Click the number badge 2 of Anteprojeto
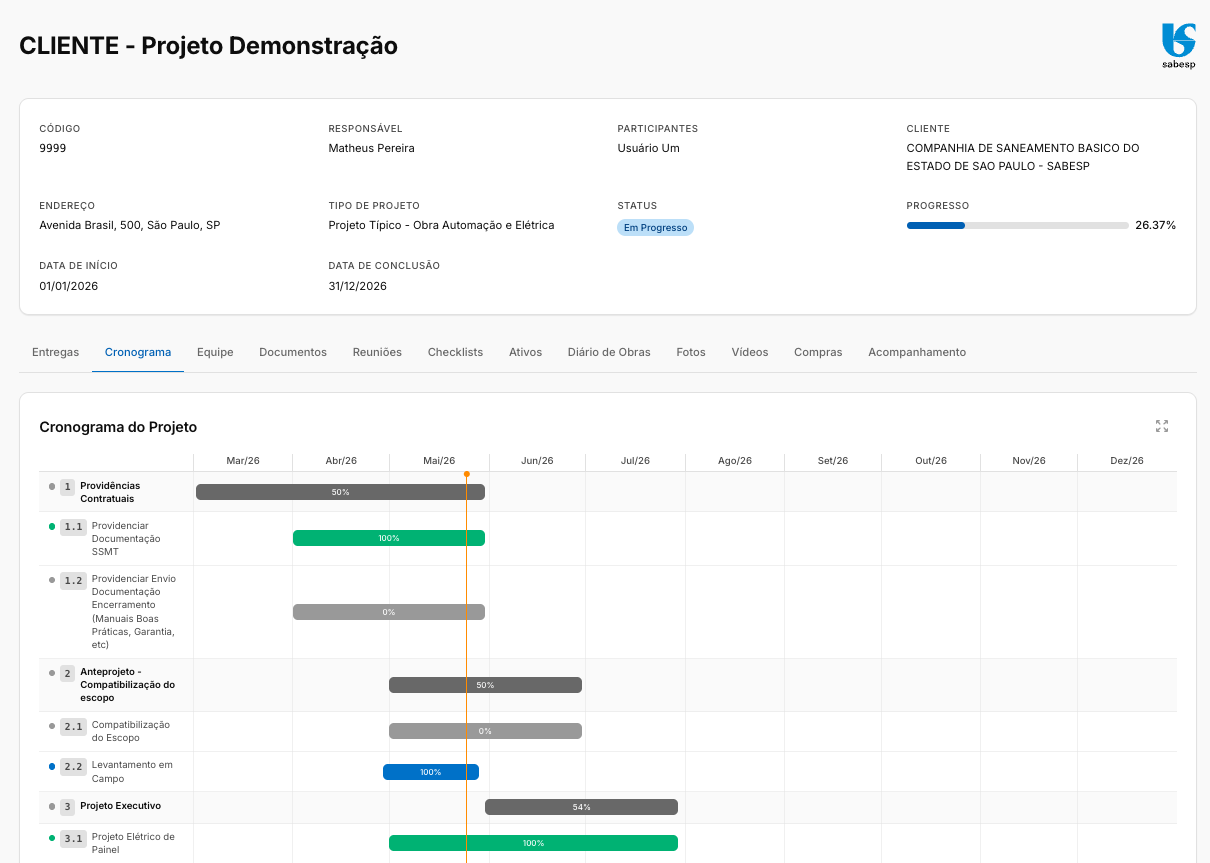This screenshot has width=1210, height=863. 67,673
